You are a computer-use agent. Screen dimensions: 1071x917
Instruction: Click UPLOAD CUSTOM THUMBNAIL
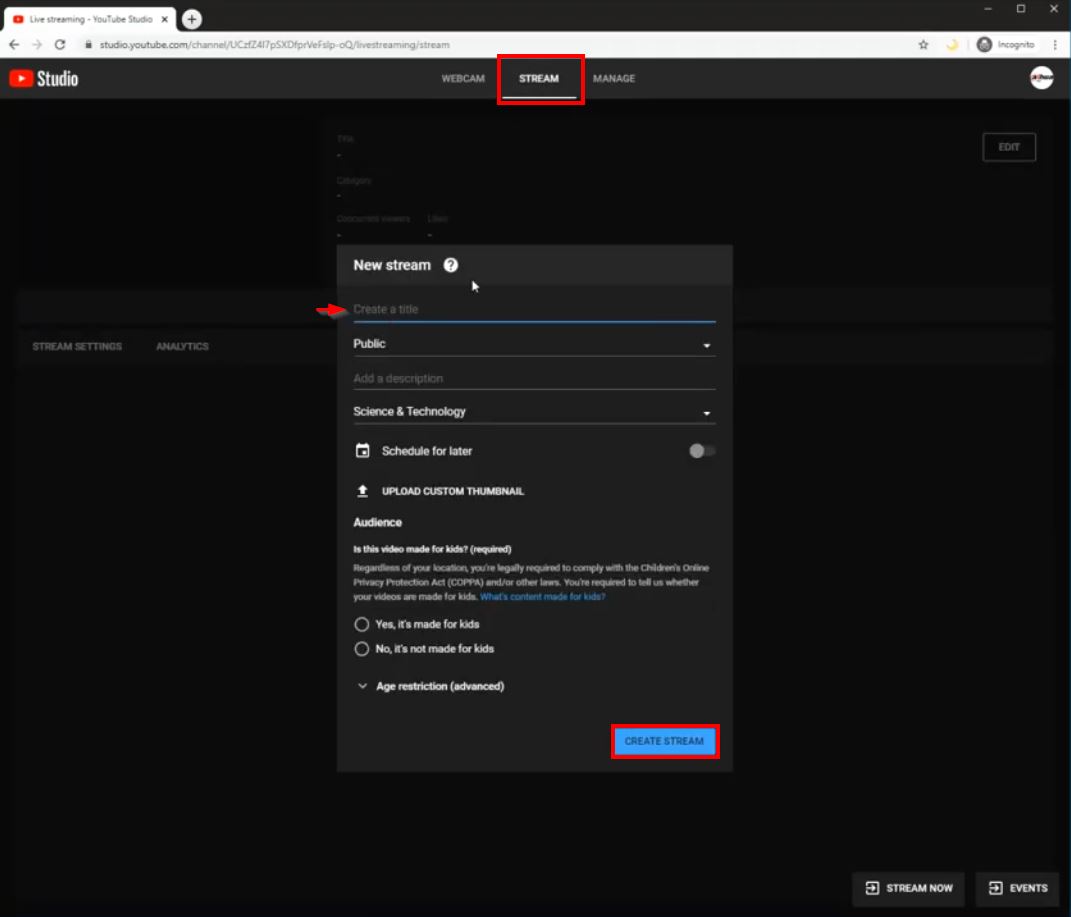[453, 491]
